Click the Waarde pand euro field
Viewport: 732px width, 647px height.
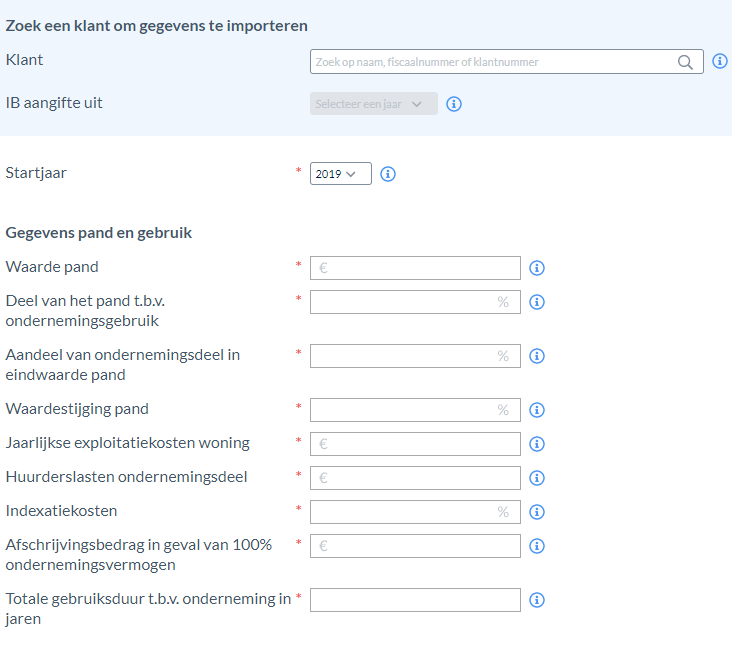[415, 268]
